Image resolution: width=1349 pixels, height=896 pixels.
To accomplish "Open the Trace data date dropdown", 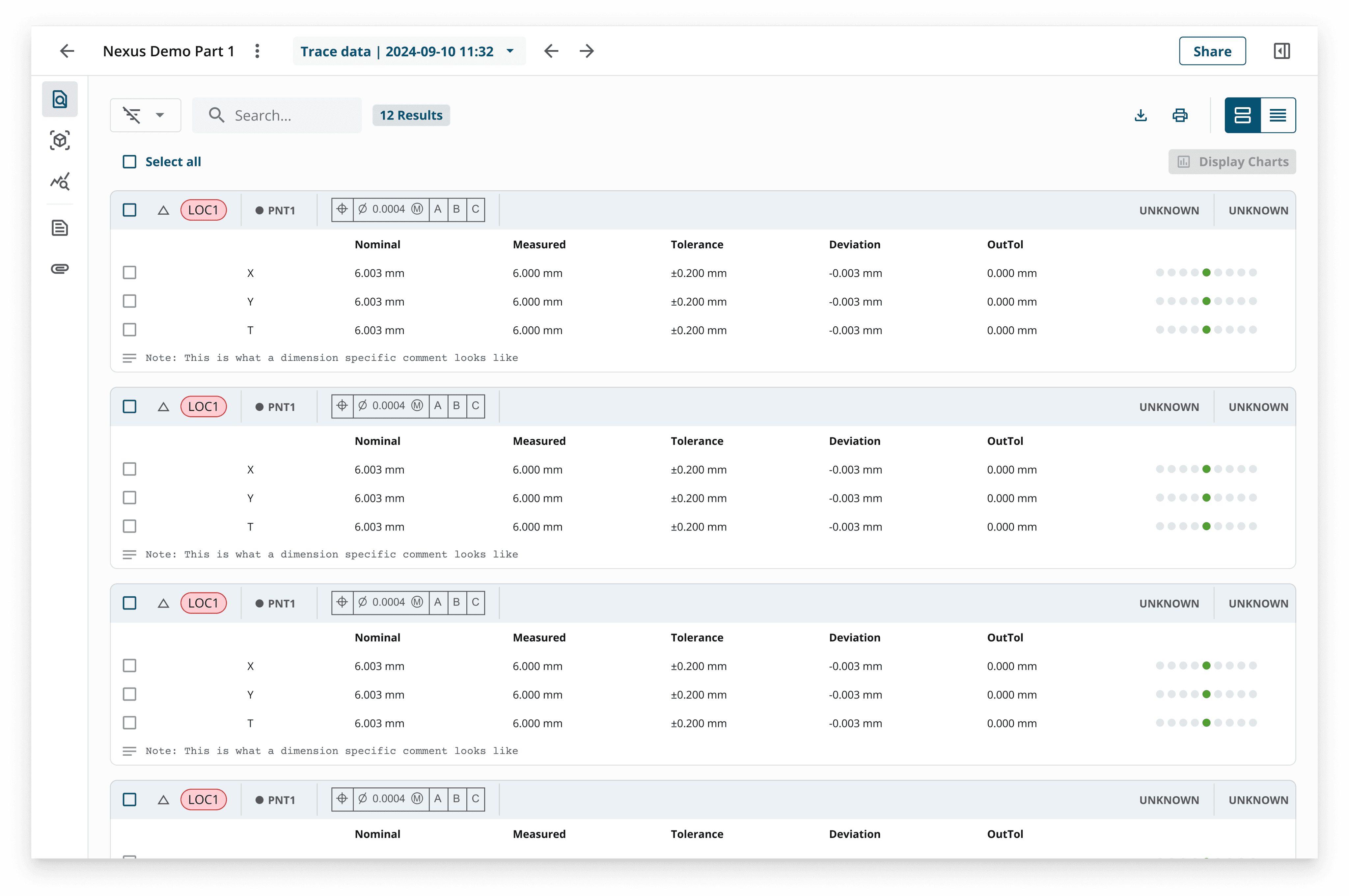I will (x=408, y=51).
